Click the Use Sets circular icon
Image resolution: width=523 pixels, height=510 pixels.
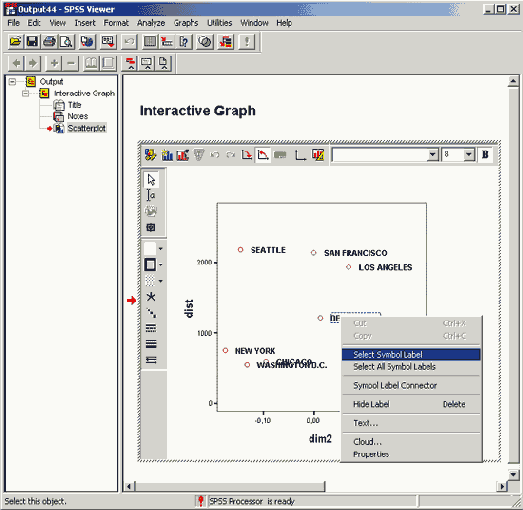(x=205, y=42)
